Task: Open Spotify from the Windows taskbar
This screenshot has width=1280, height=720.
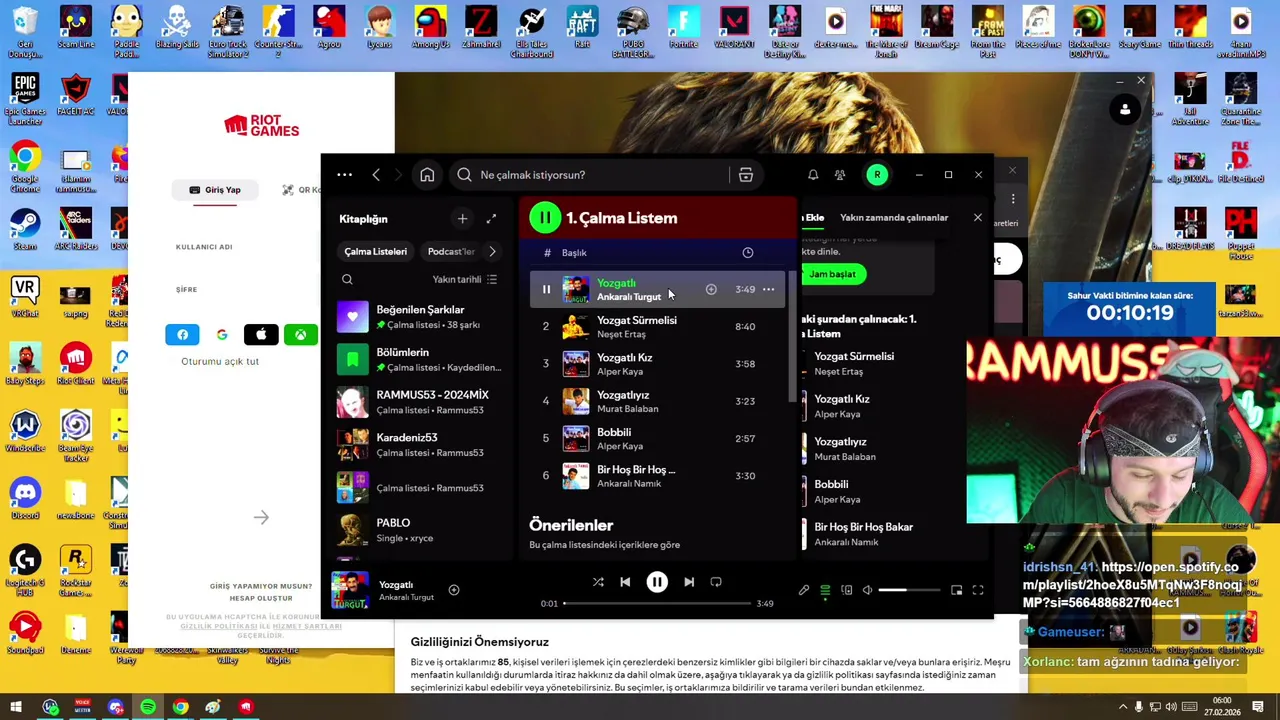Action: click(148, 707)
